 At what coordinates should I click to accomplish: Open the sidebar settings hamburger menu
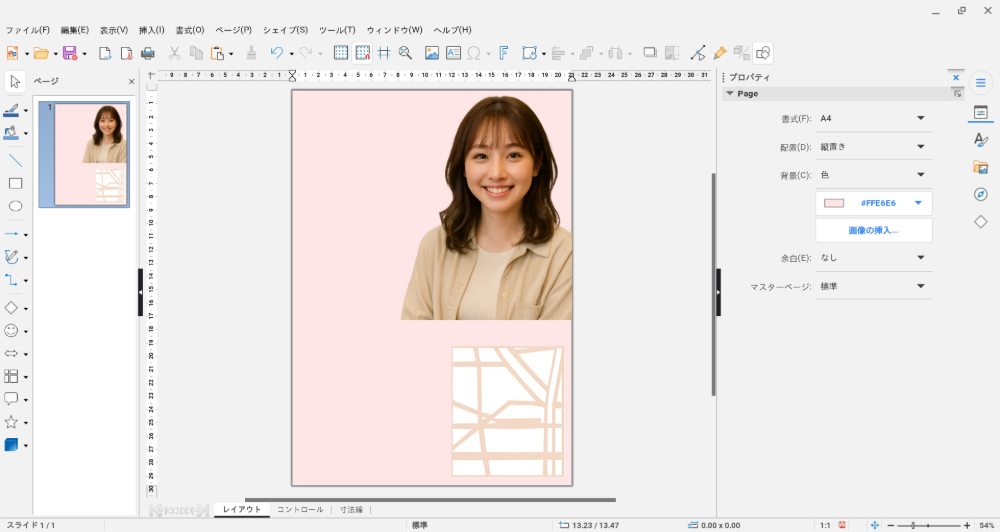pyautogui.click(x=981, y=83)
